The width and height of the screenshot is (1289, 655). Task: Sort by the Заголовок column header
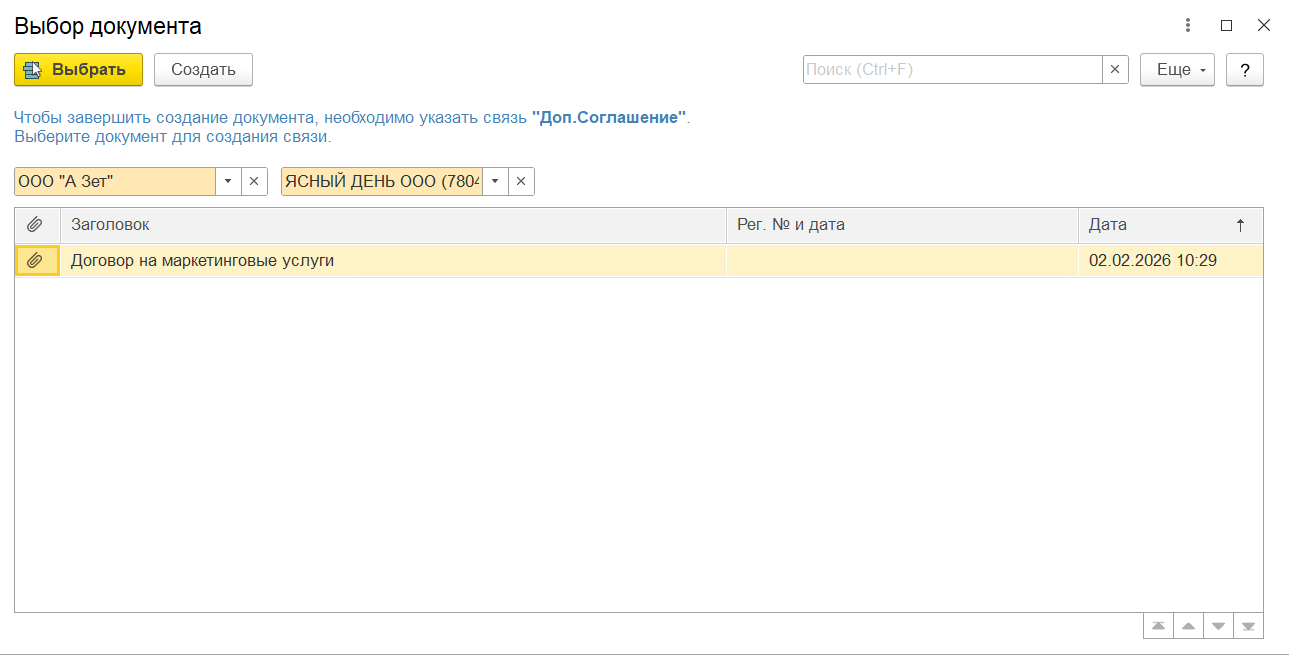(392, 225)
